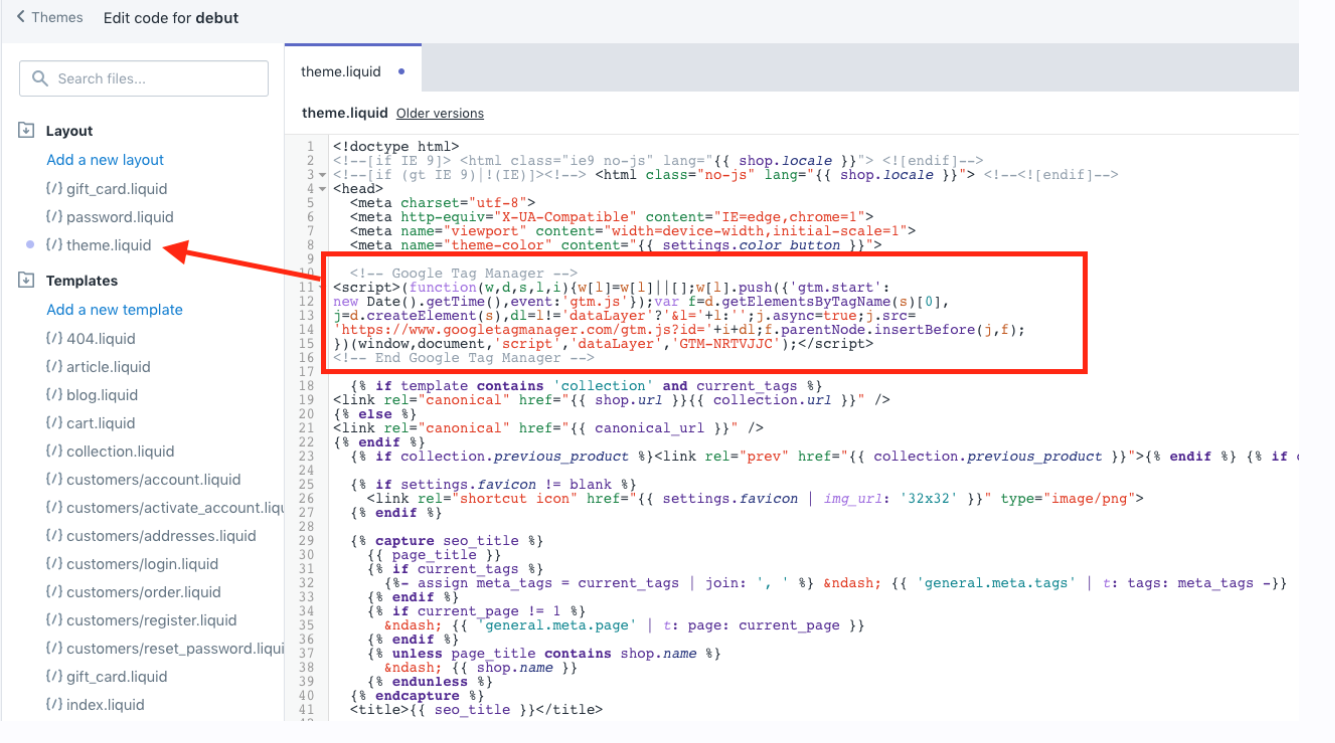Click unsaved changes dot on theme.liquid tab

401,72
